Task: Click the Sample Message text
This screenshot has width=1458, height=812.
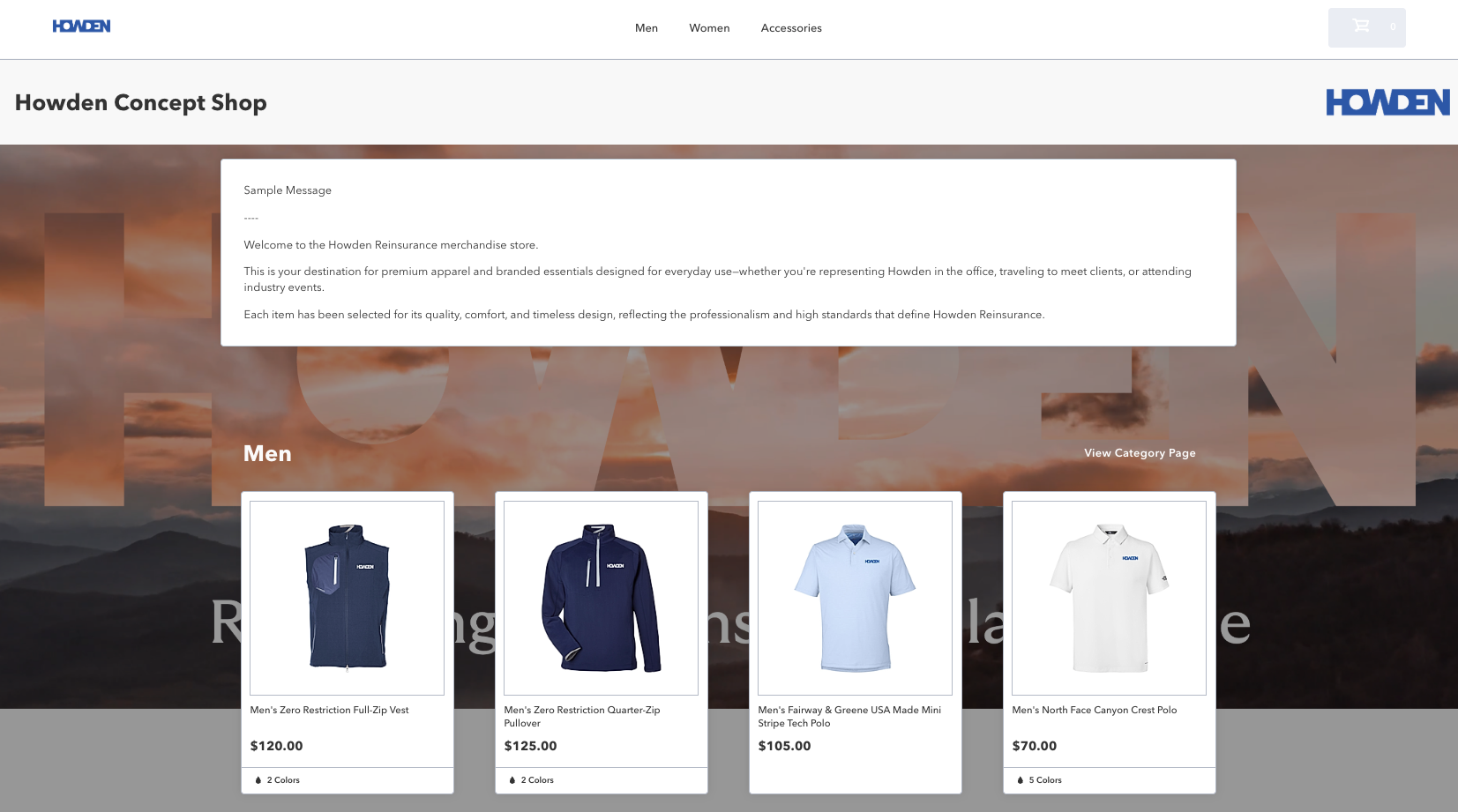Action: pos(288,190)
